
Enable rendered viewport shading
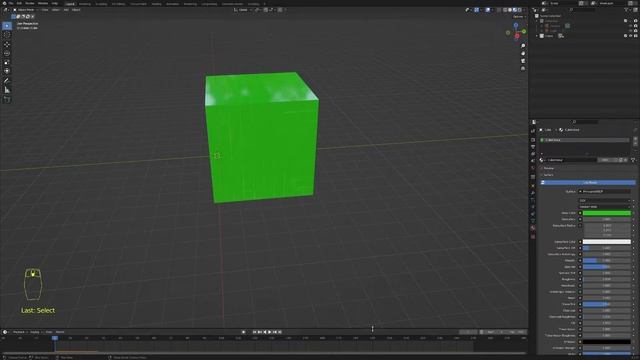(x=519, y=10)
